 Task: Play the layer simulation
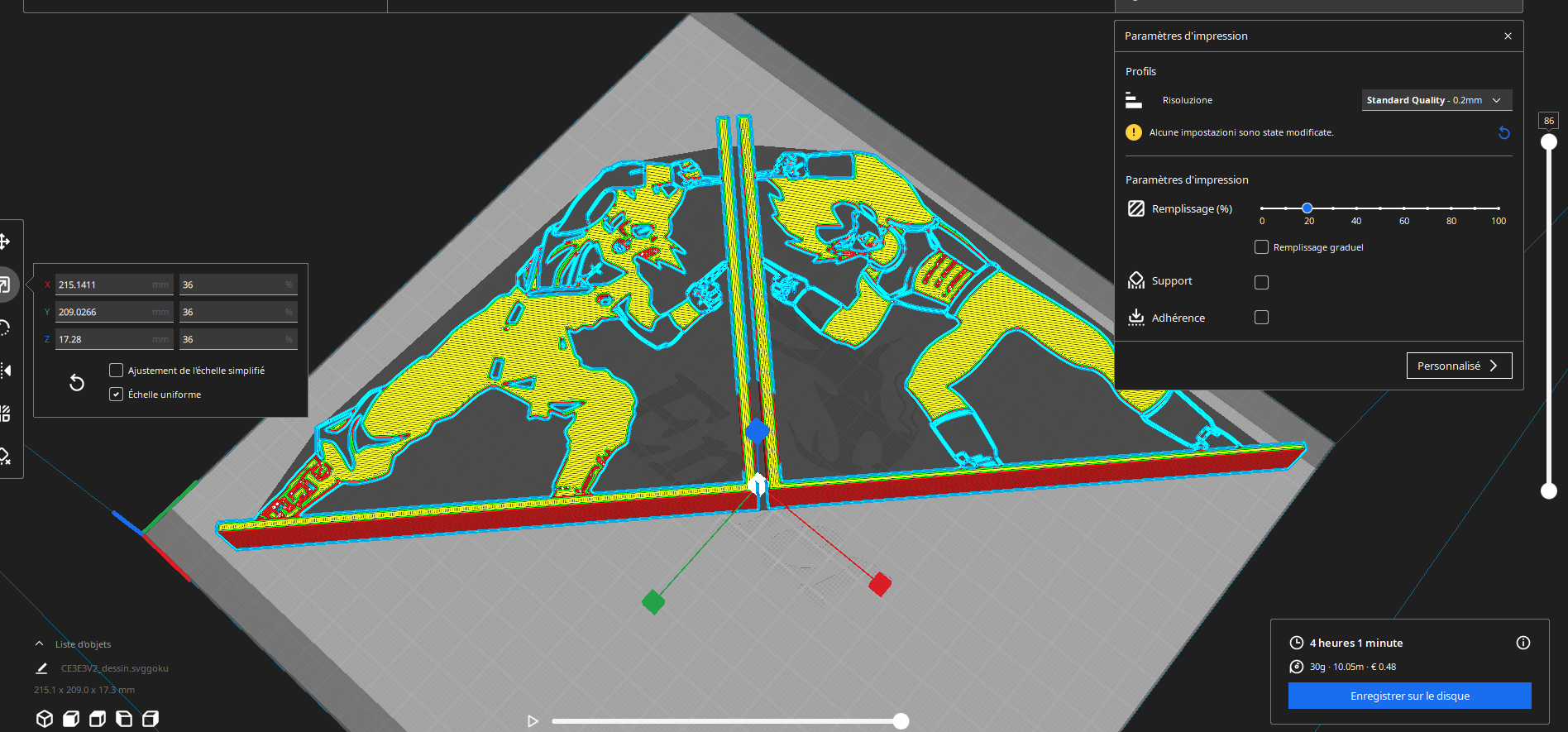coord(533,721)
